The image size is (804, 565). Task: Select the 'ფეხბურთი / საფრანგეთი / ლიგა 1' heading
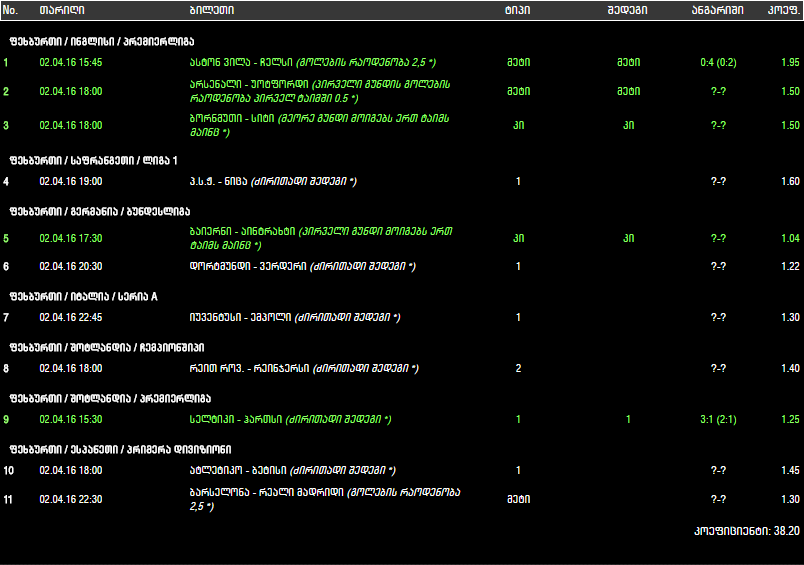click(93, 160)
